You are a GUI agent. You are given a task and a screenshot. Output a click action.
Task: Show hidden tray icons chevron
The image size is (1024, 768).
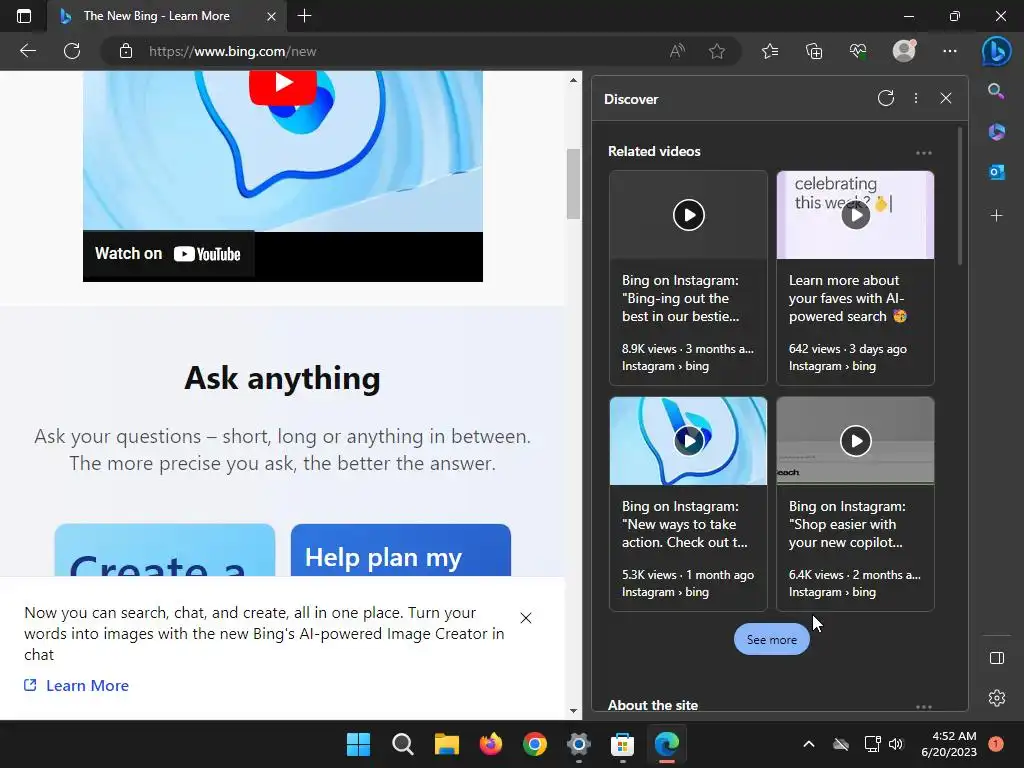pos(808,744)
